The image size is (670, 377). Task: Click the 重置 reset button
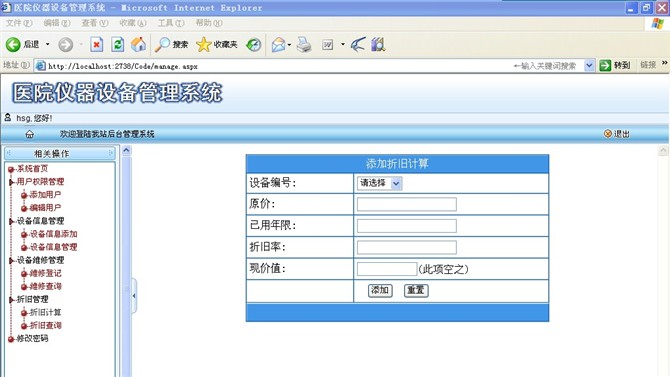click(x=416, y=290)
